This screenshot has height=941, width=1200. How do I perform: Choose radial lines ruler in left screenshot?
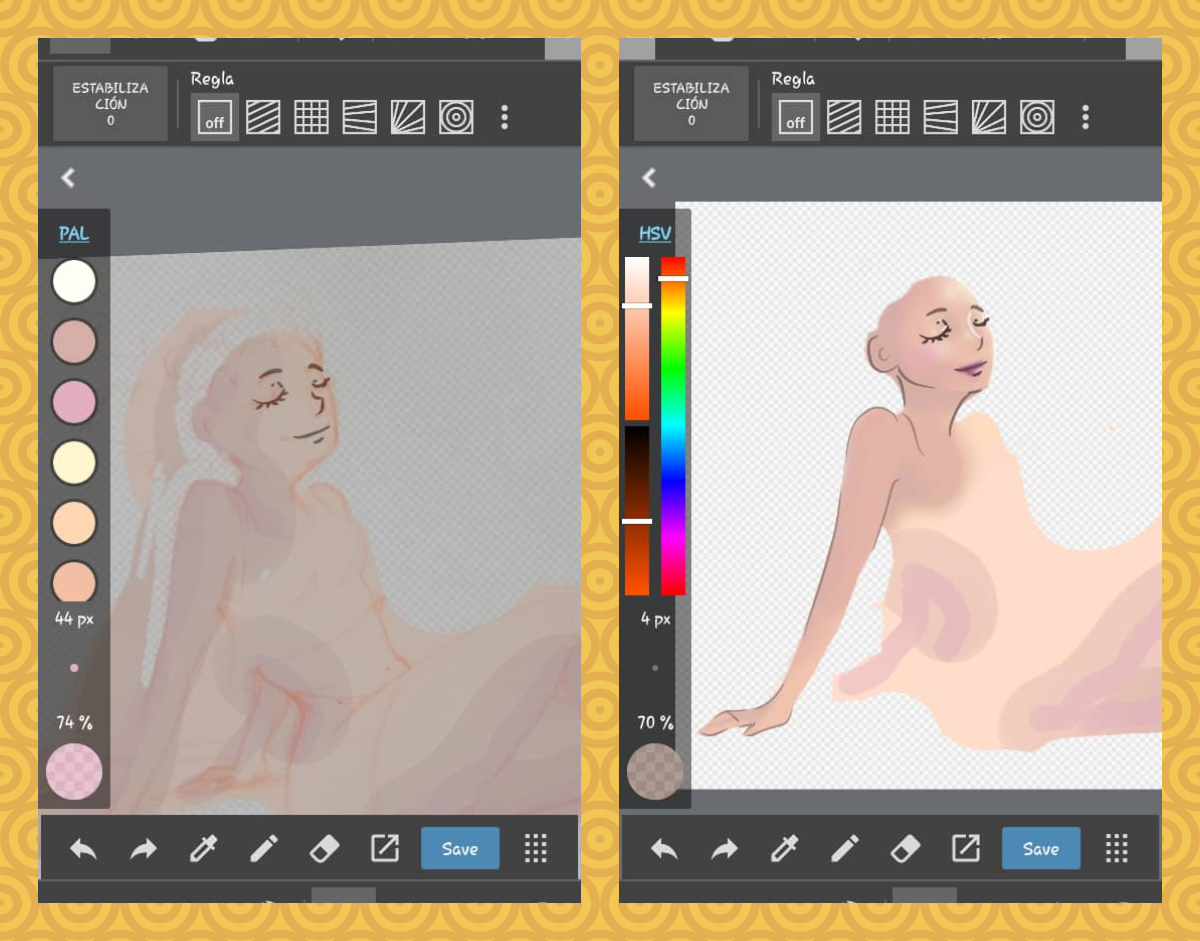(x=408, y=117)
